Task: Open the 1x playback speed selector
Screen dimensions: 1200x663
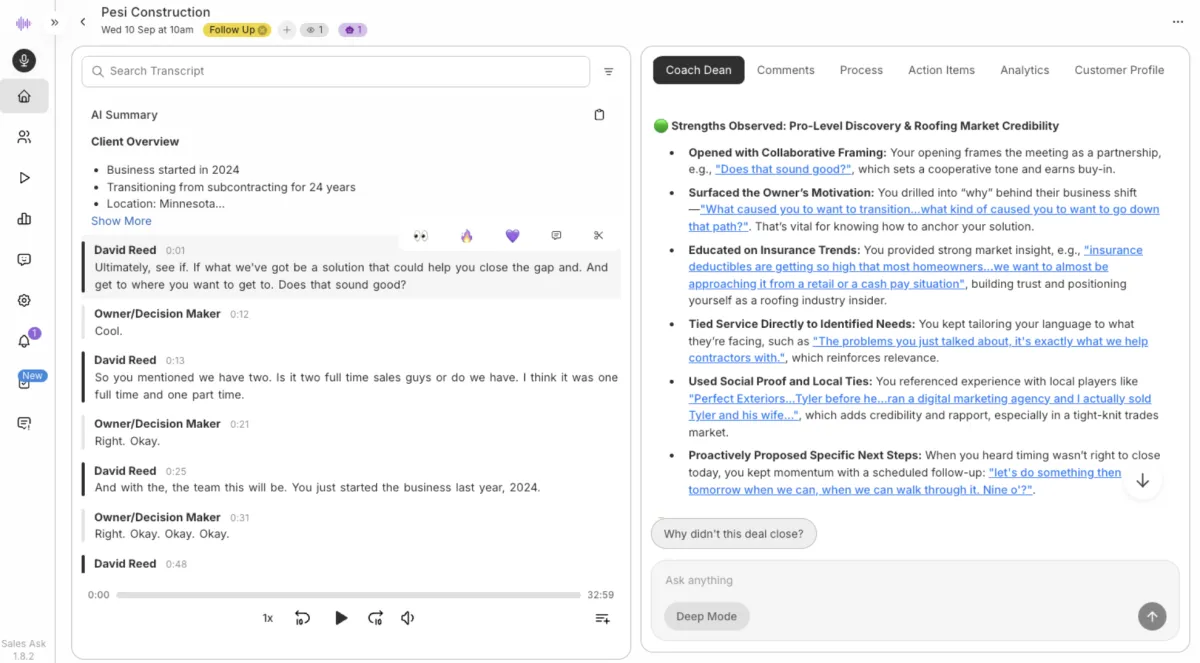Action: [x=268, y=618]
